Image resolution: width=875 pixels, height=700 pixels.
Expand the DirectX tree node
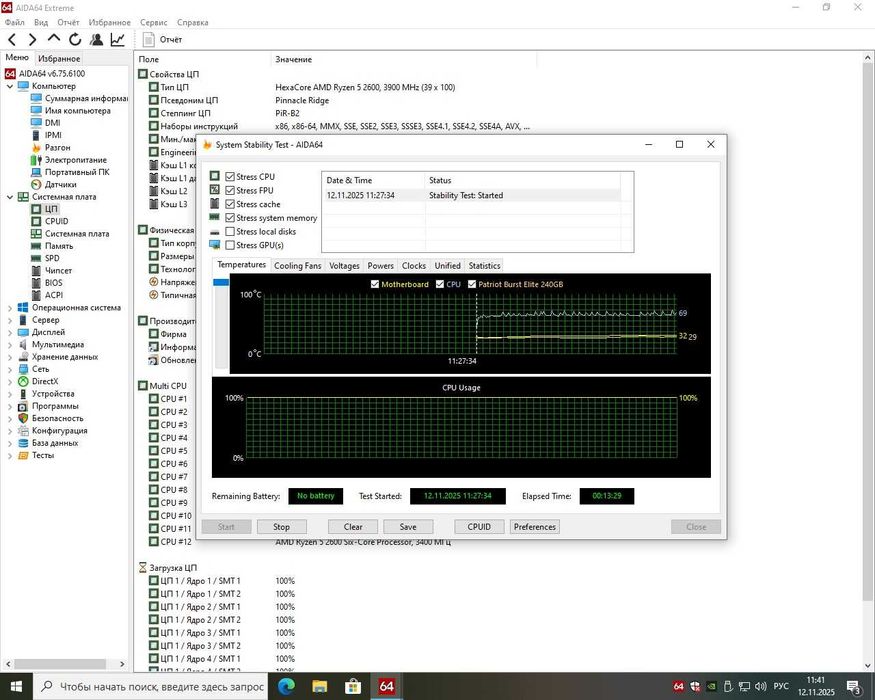click(9, 382)
